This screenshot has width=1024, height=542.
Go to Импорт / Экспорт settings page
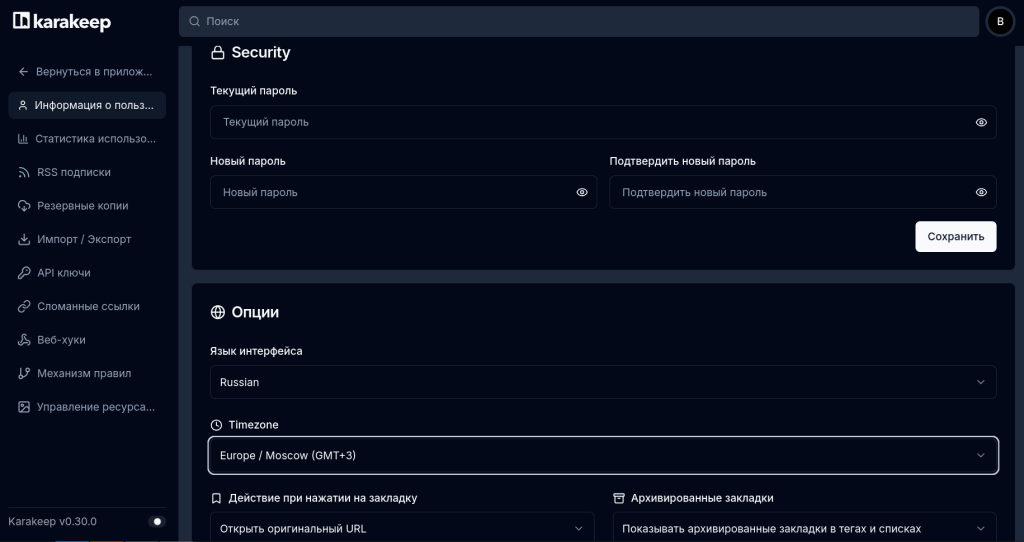84,239
